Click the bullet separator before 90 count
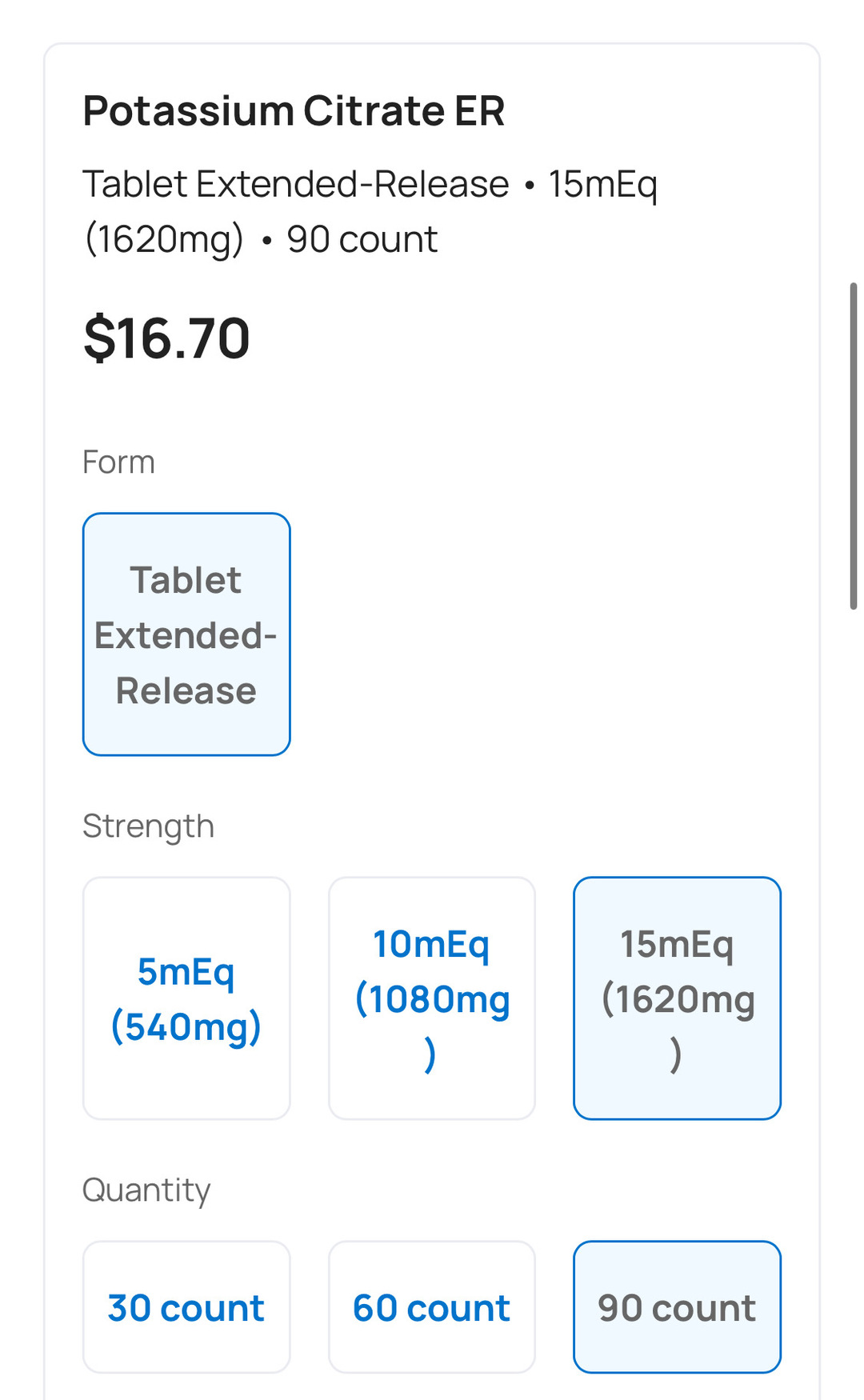This screenshot has height=1400, width=864. pyautogui.click(x=266, y=241)
